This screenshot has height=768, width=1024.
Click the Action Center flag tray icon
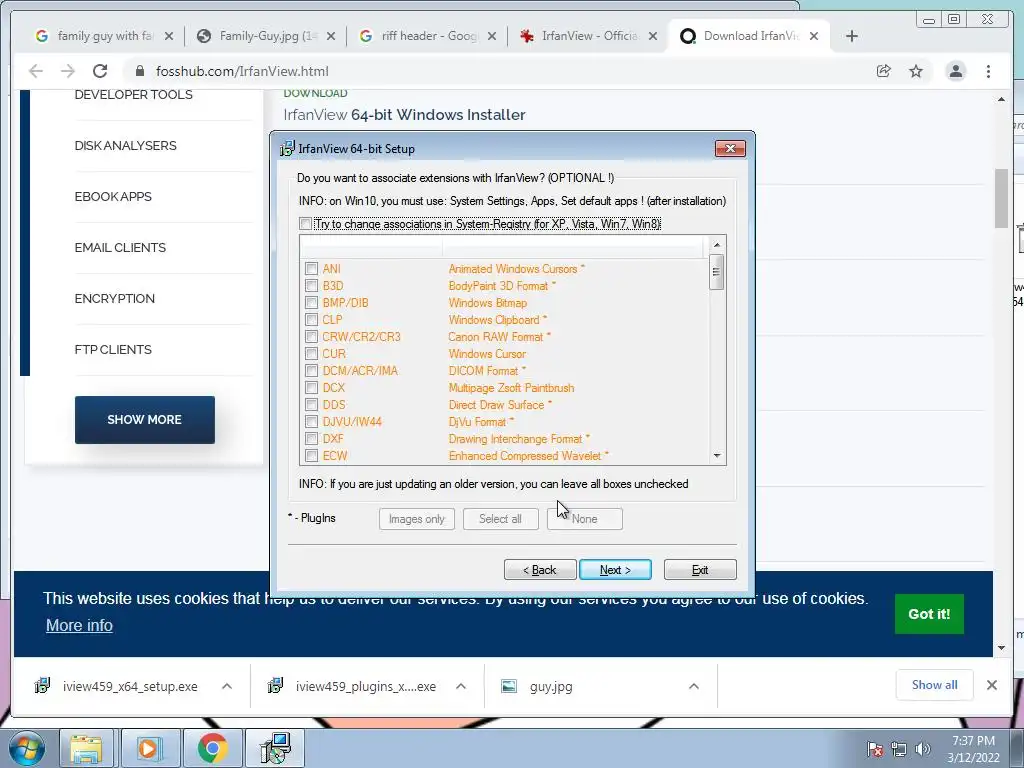(x=875, y=749)
